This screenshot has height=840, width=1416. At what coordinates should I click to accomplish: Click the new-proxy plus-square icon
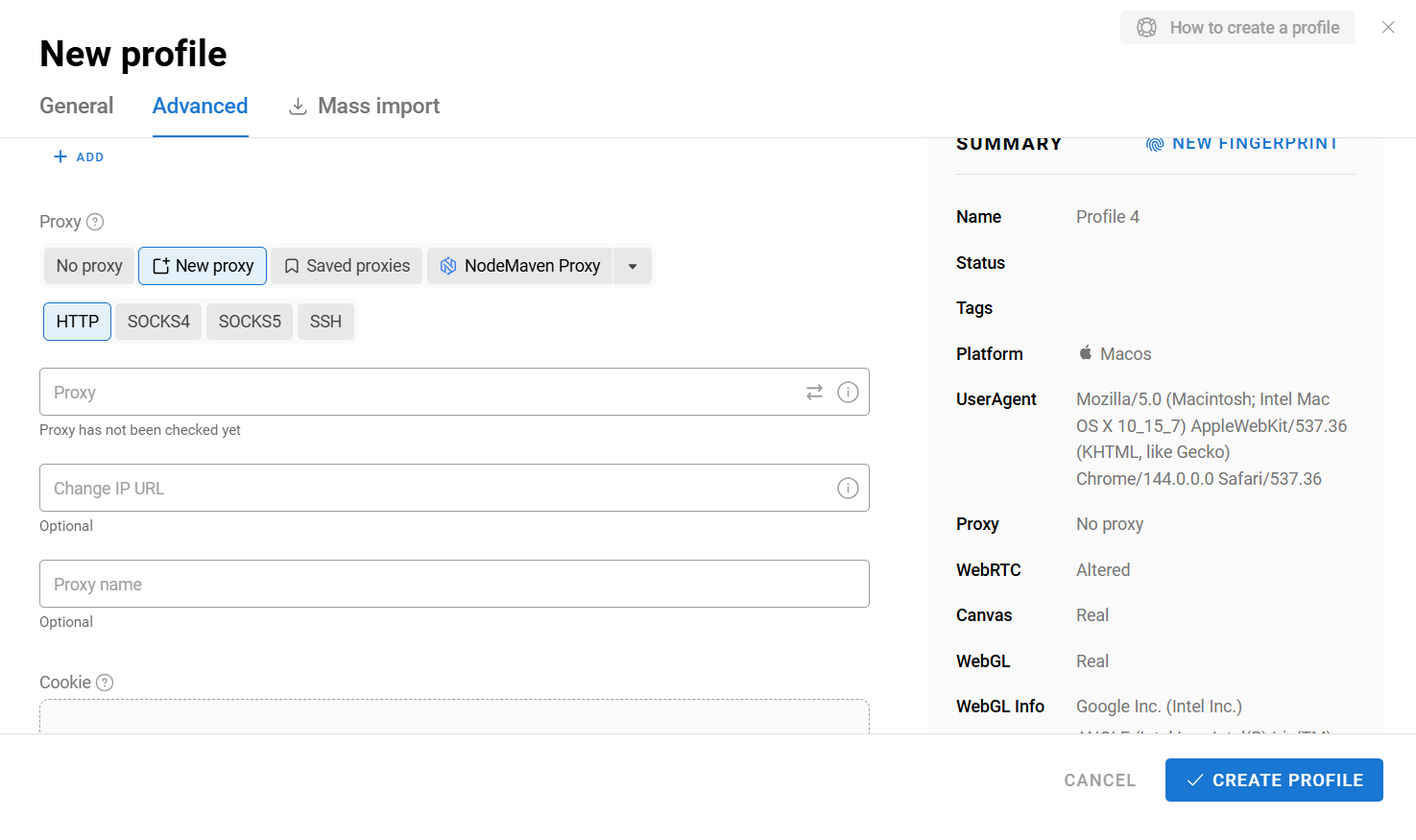pyautogui.click(x=161, y=266)
